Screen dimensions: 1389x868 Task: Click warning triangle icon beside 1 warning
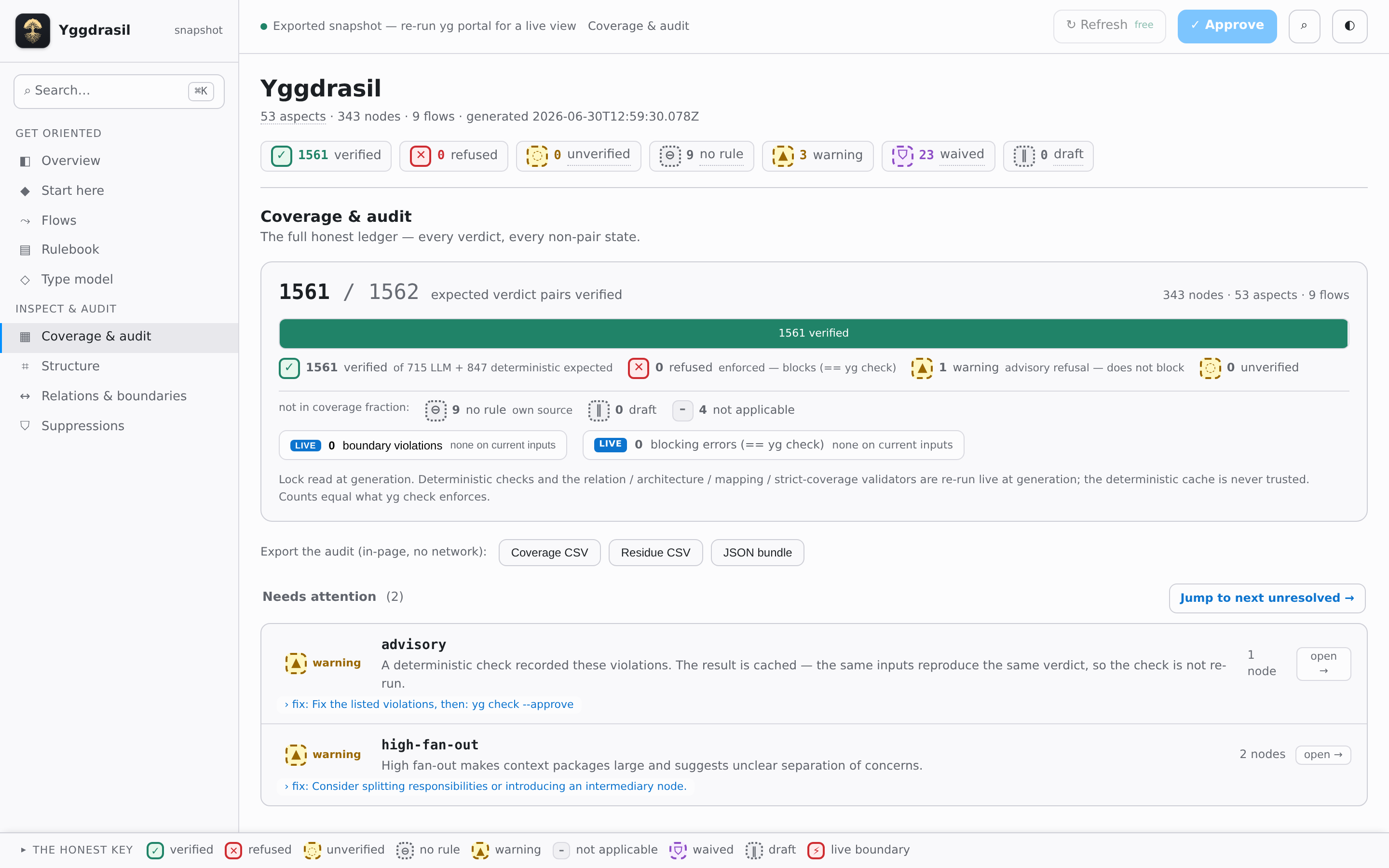922,368
